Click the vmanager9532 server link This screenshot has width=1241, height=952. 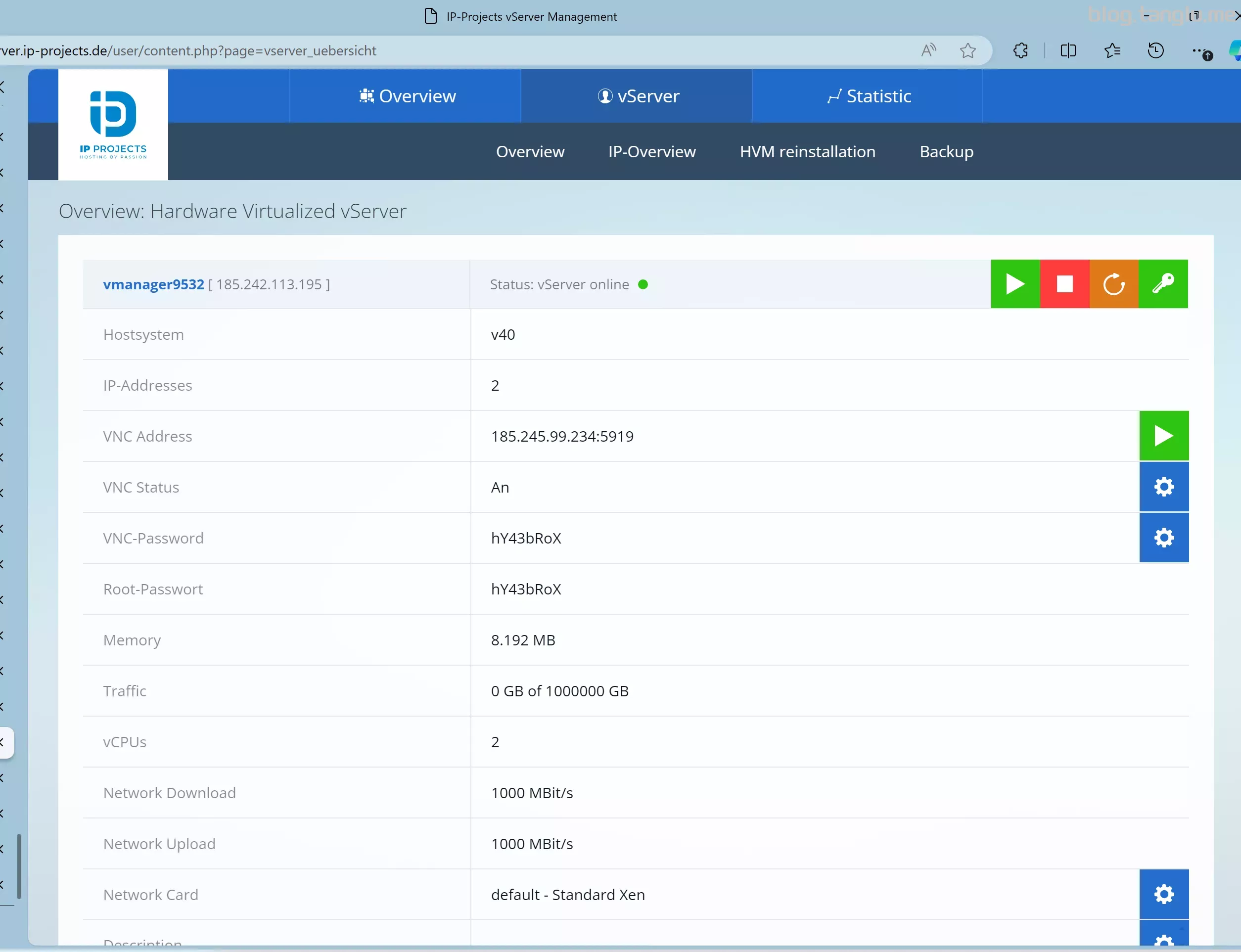pyautogui.click(x=153, y=284)
